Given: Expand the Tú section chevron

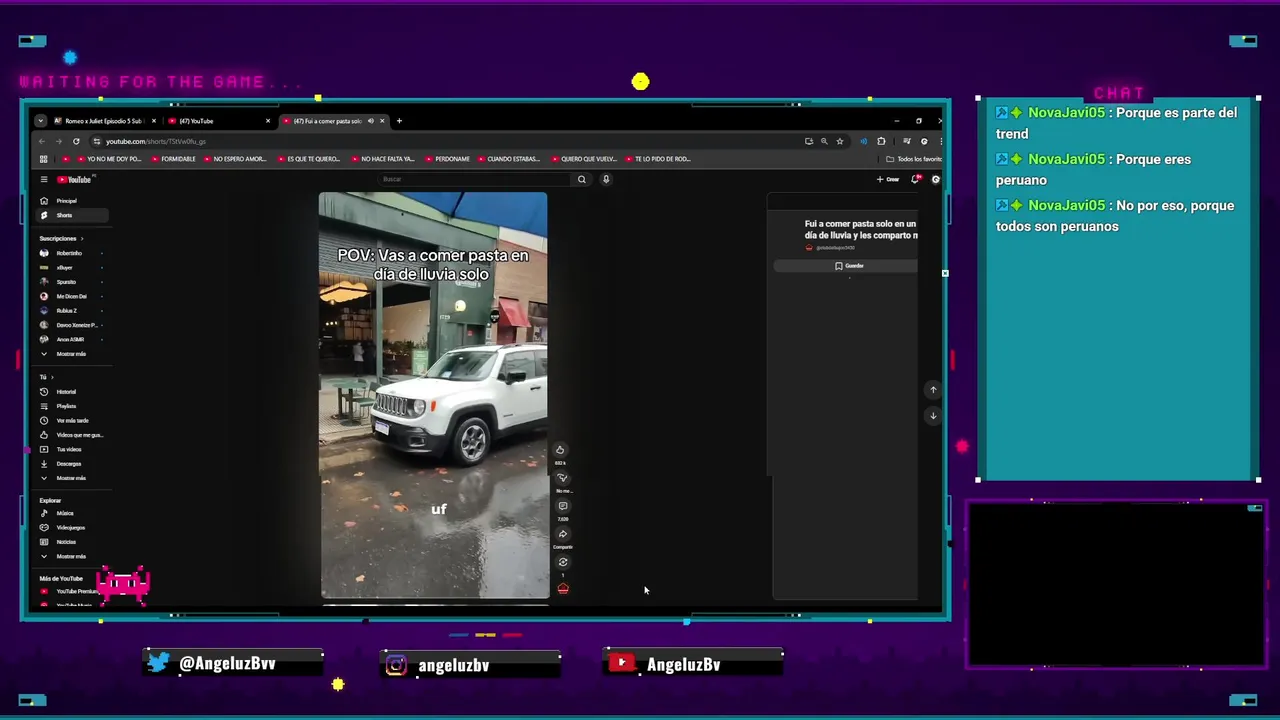Looking at the screenshot, I should (52, 377).
